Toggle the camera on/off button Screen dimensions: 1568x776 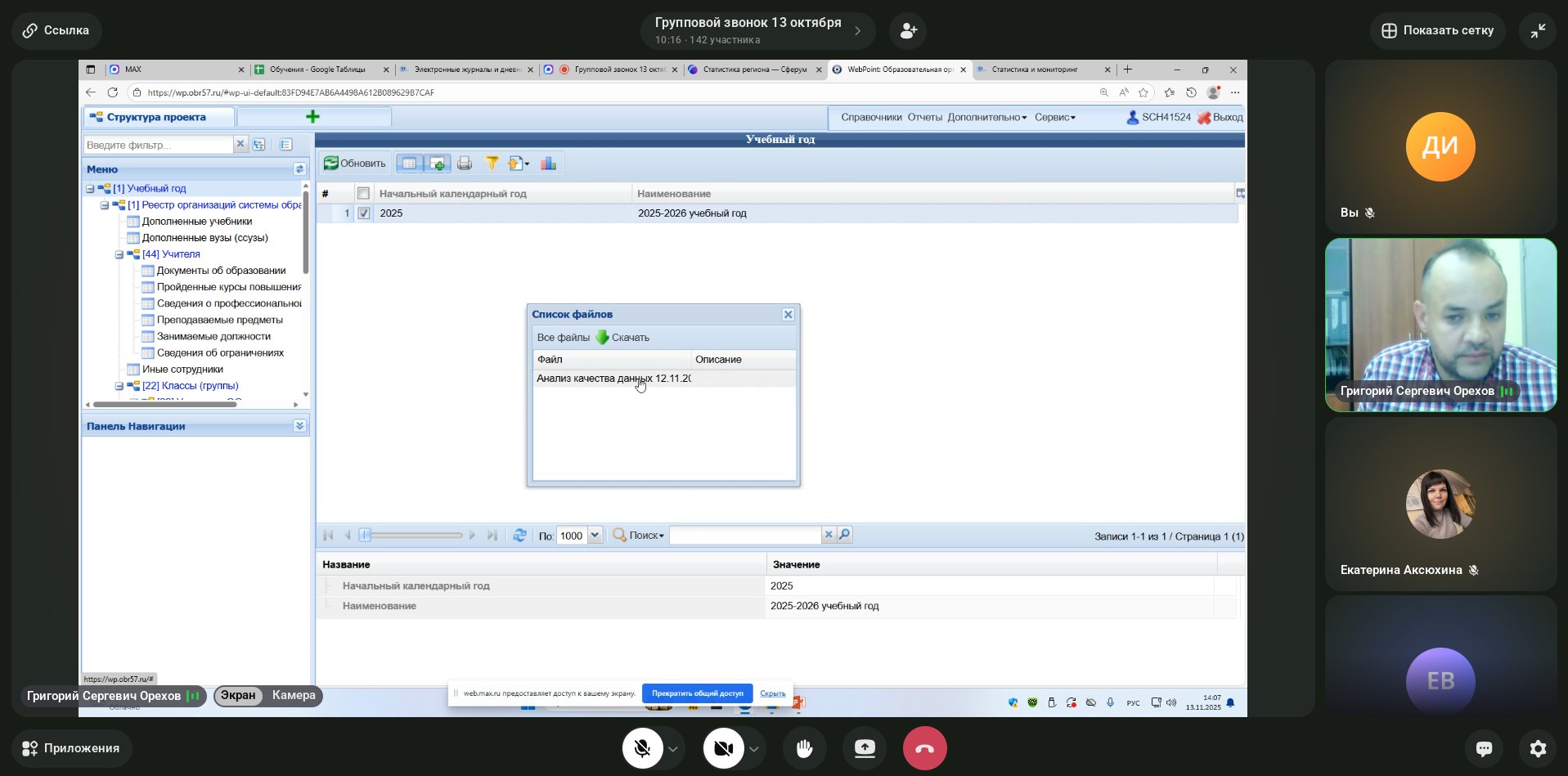(x=724, y=748)
